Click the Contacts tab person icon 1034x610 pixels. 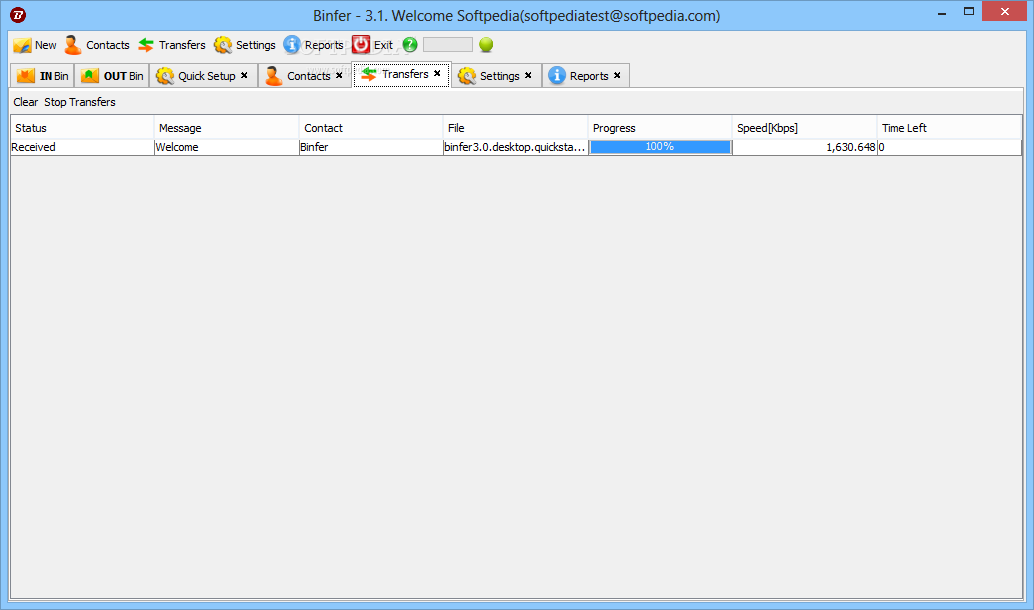[x=273, y=76]
